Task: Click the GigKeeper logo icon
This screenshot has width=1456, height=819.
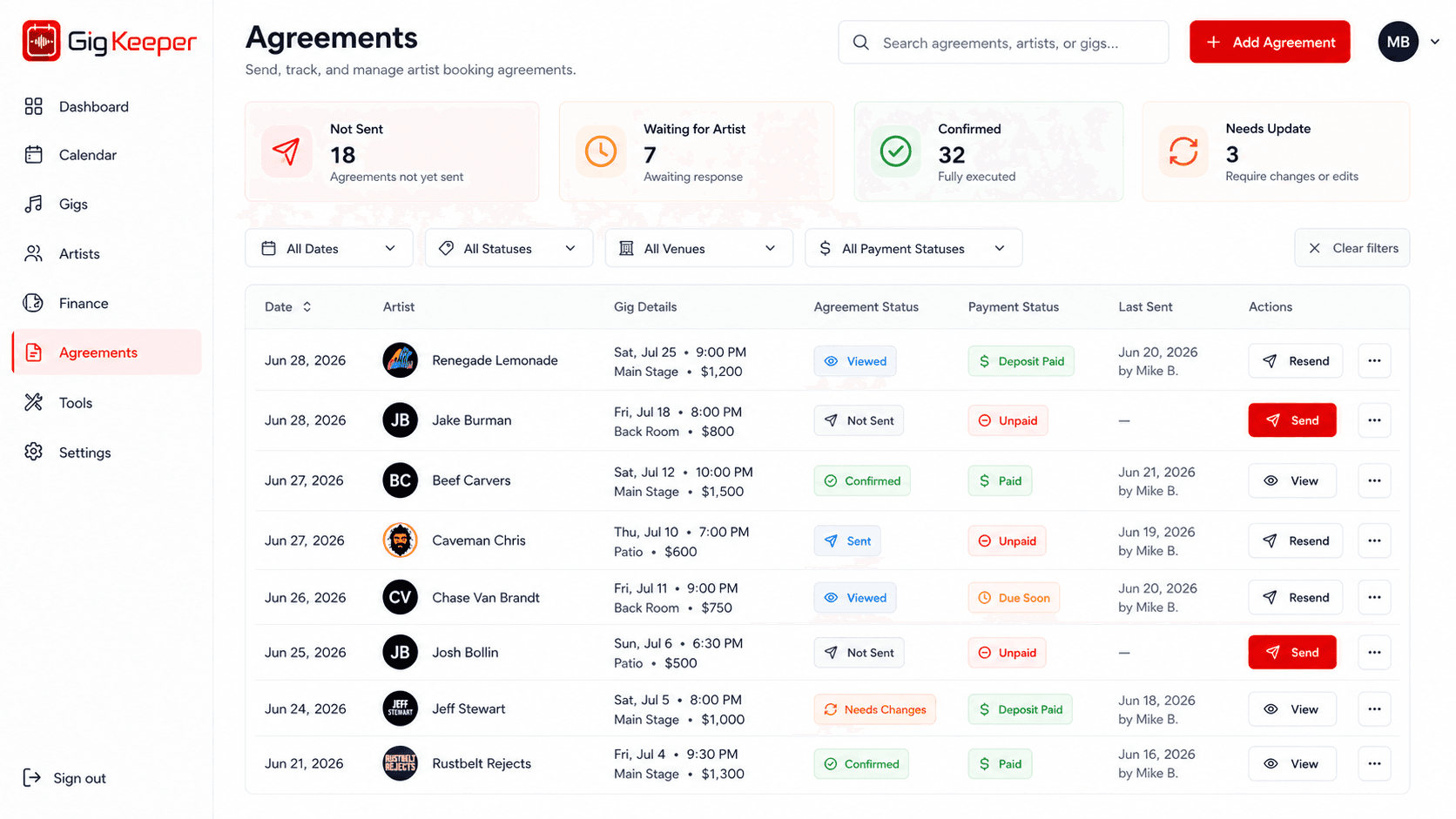Action: click(x=41, y=41)
